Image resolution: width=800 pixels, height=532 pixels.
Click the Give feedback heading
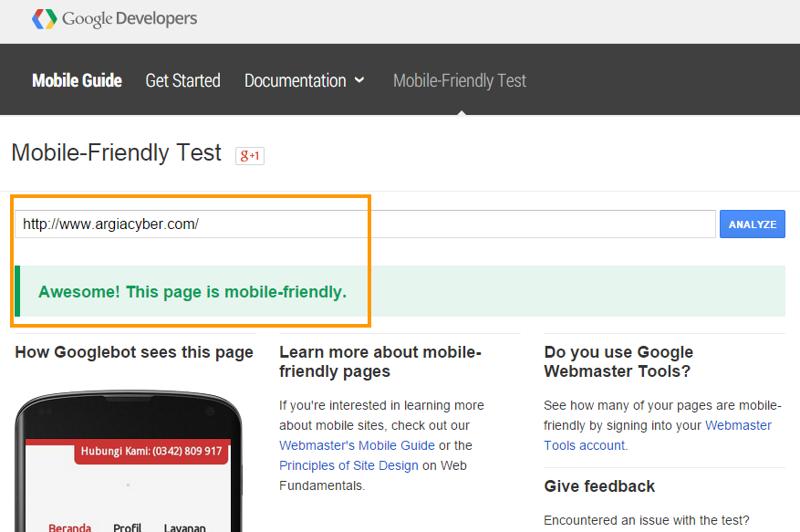(x=599, y=486)
